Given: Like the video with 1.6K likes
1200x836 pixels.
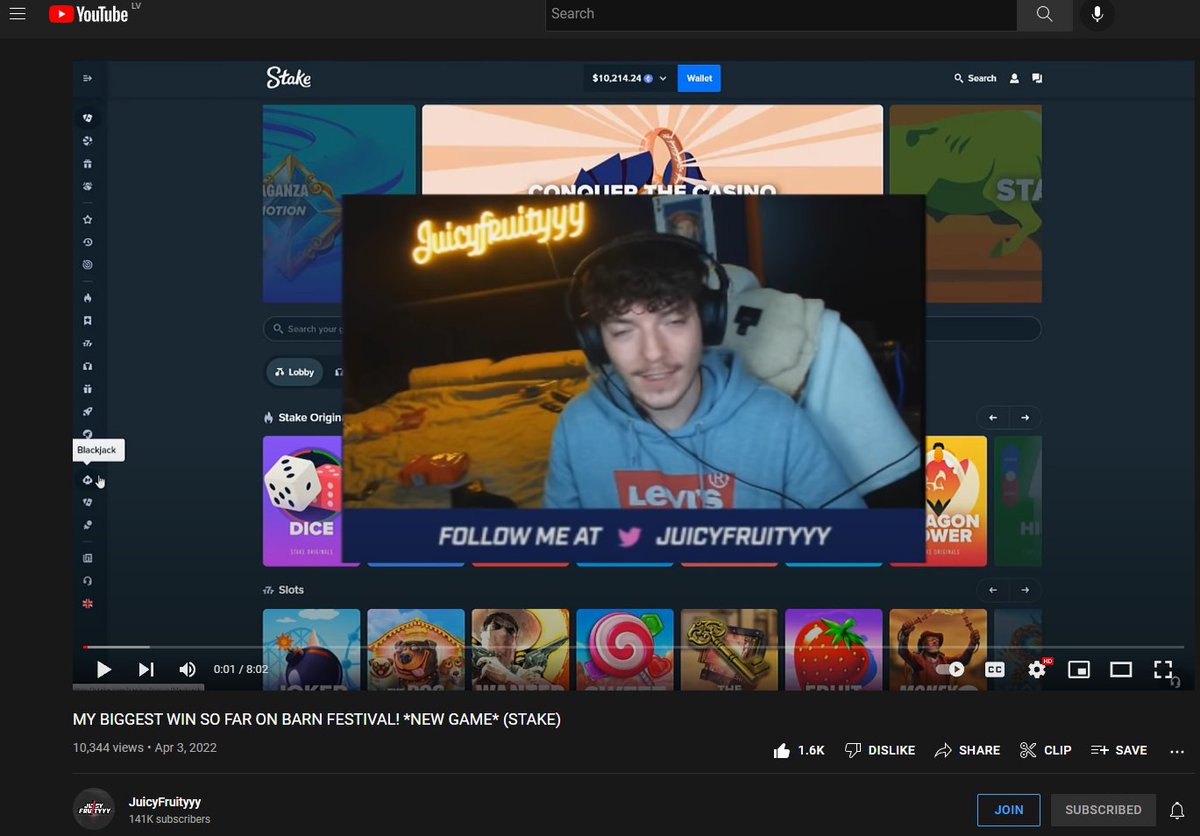Looking at the screenshot, I should point(799,750).
